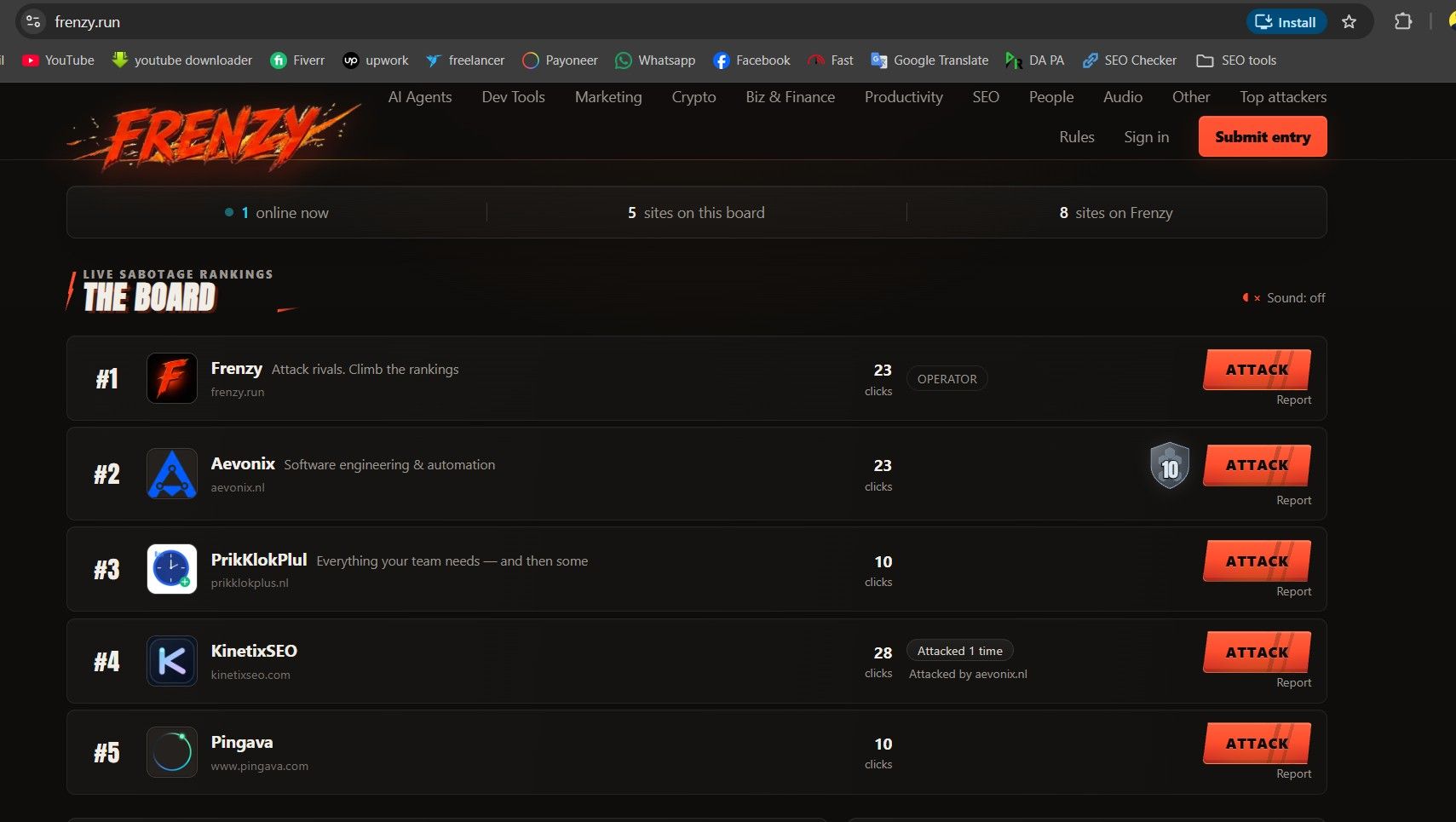Click the Submit entry button
1456x822 pixels.
pos(1263,136)
